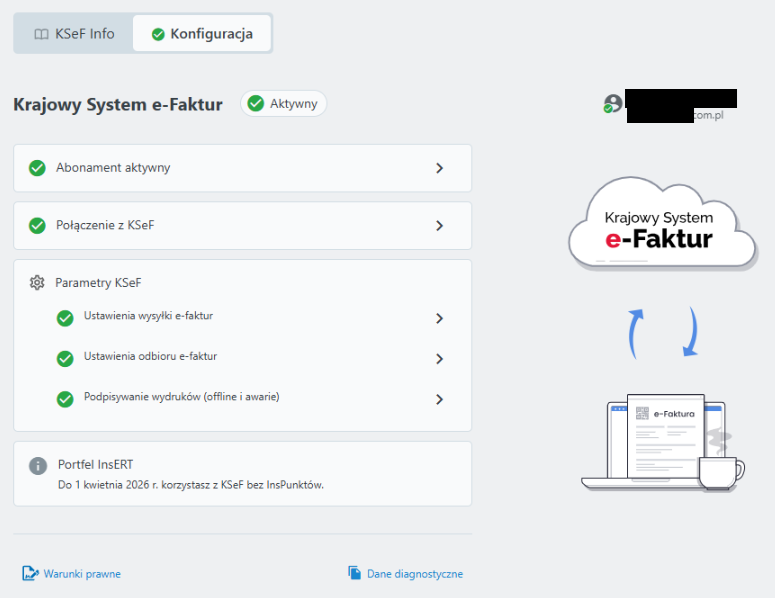The width and height of the screenshot is (775, 598).
Task: Click the Aktywny status badge
Action: click(284, 104)
